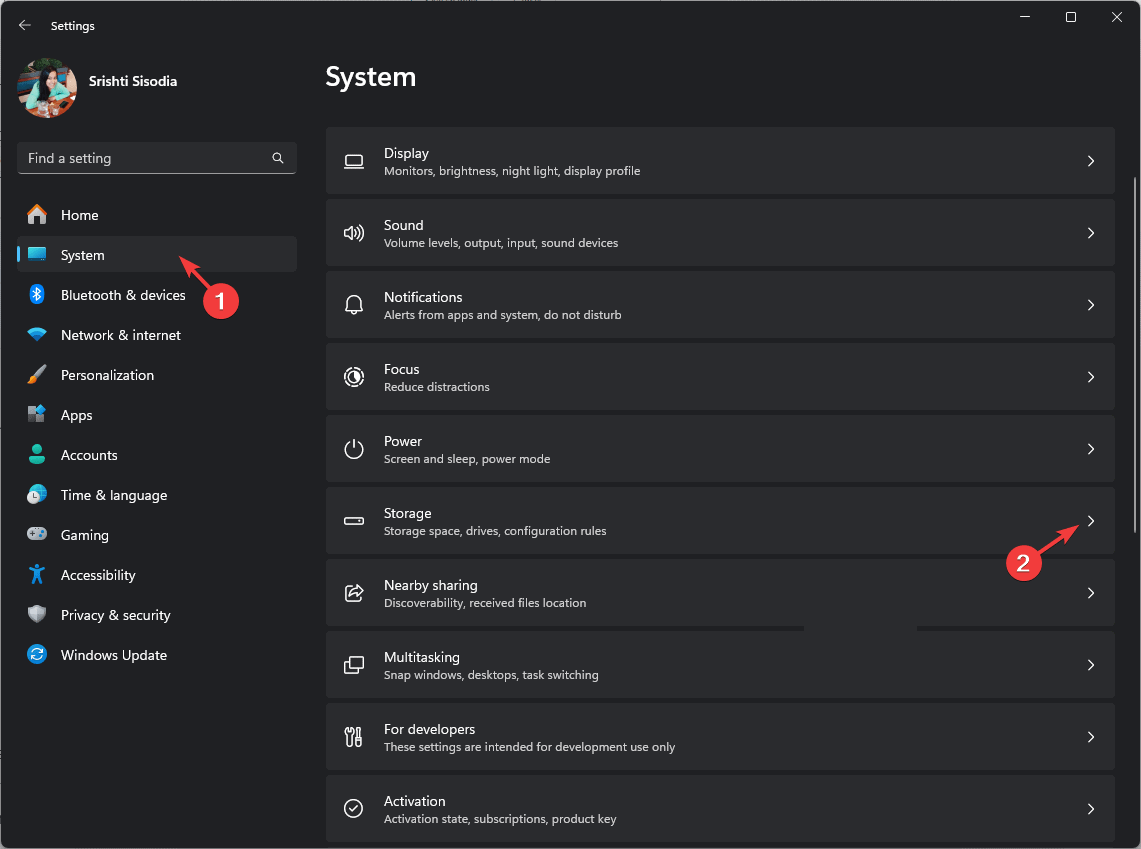Open the Power settings chevron
The image size is (1141, 849).
(x=1091, y=449)
